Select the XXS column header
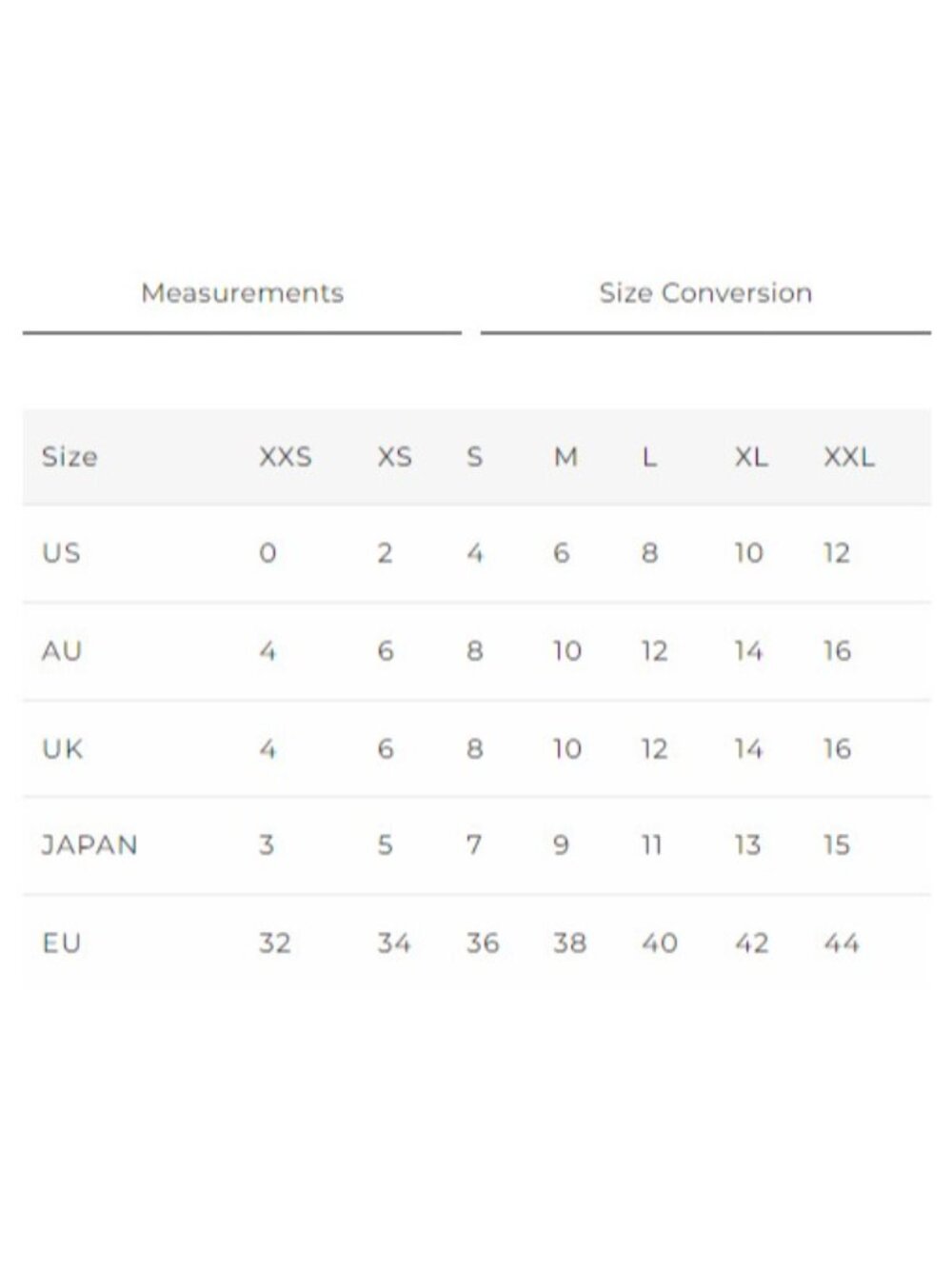This screenshot has height=1269, width=952. pos(286,457)
